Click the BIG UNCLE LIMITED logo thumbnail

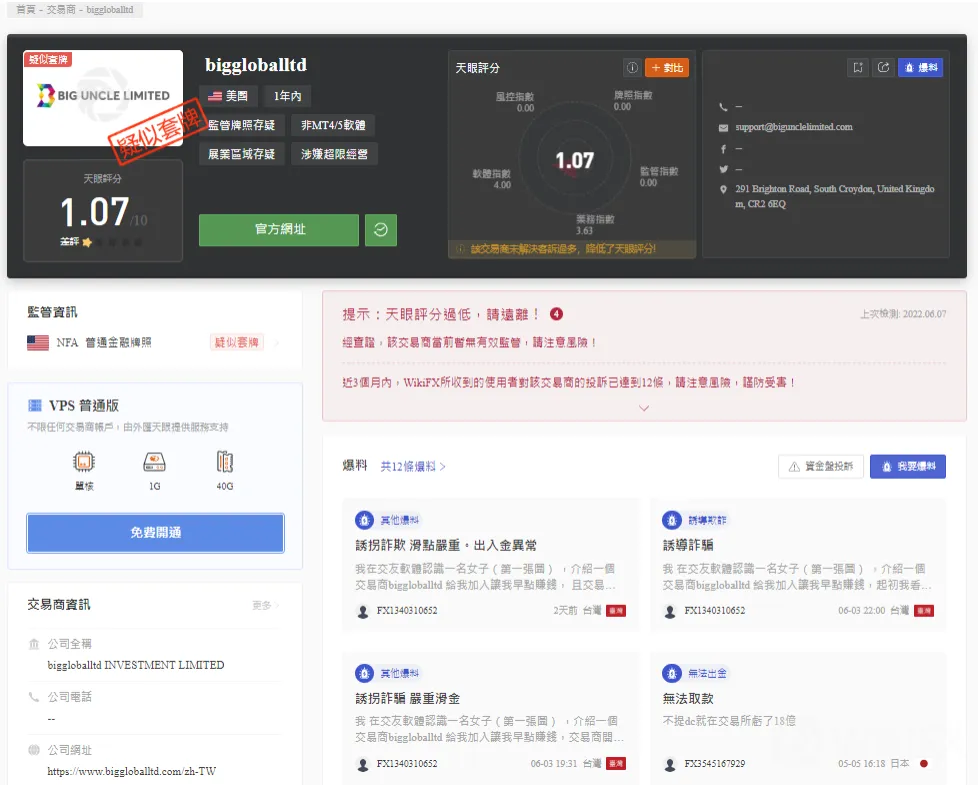point(103,98)
